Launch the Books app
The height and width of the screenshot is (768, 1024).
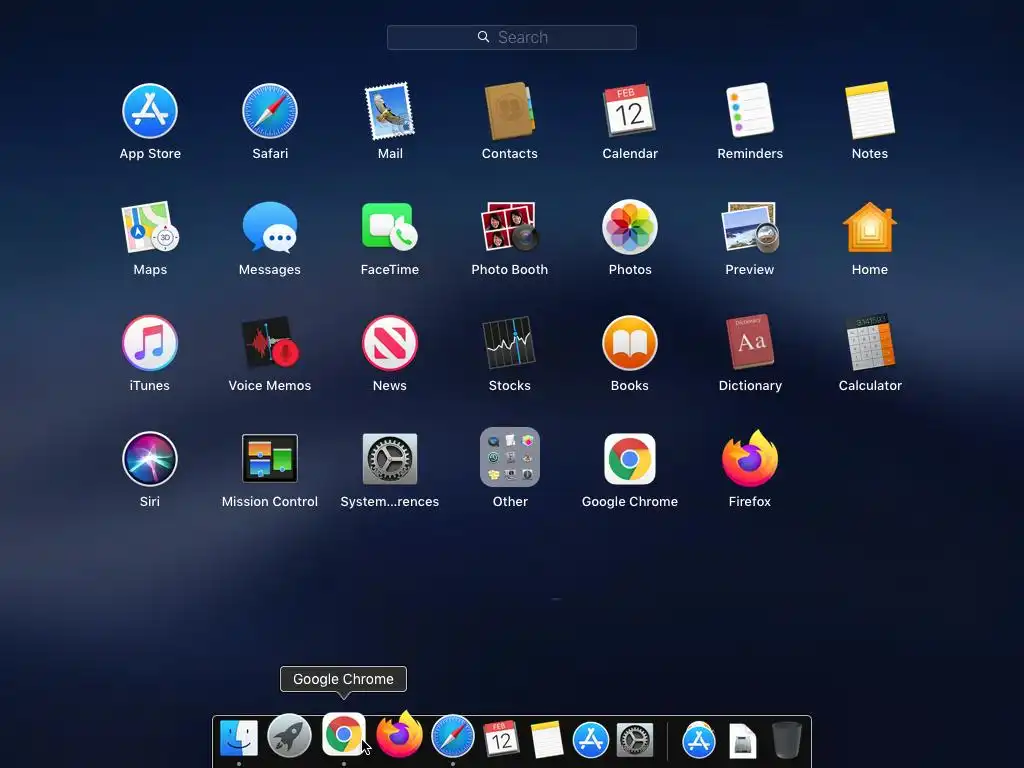(x=630, y=343)
